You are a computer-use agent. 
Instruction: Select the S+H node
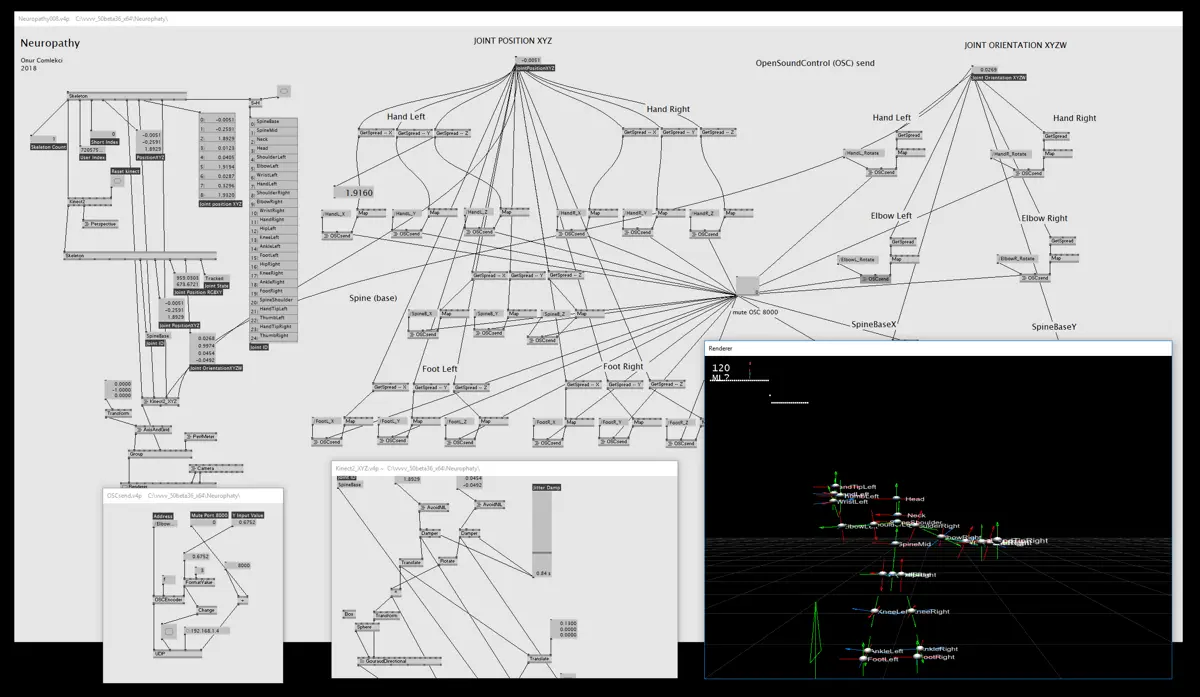[x=256, y=102]
